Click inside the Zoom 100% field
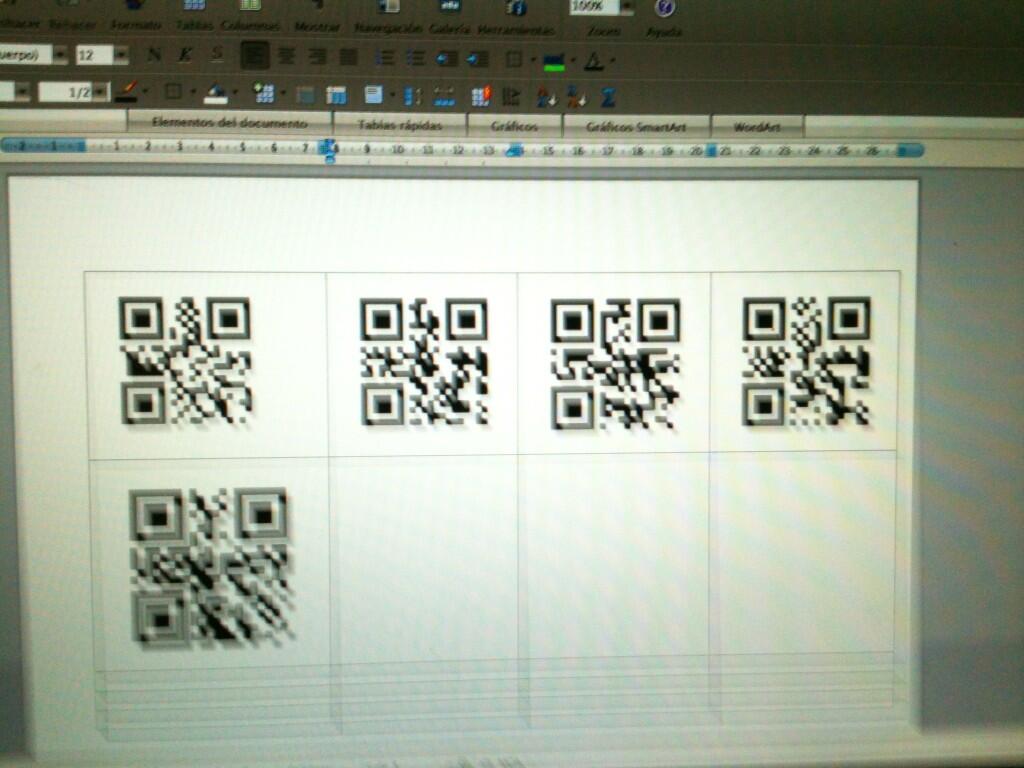This screenshot has width=1024, height=768. (593, 6)
